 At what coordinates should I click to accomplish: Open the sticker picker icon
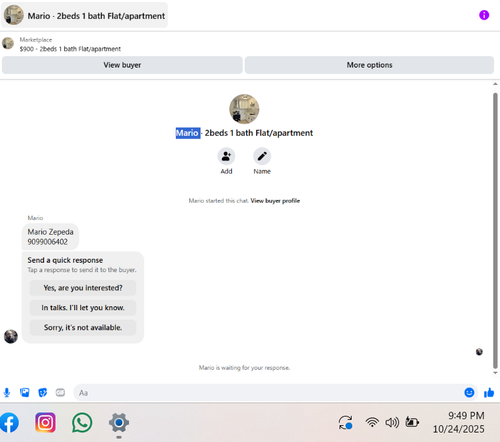tap(43, 393)
